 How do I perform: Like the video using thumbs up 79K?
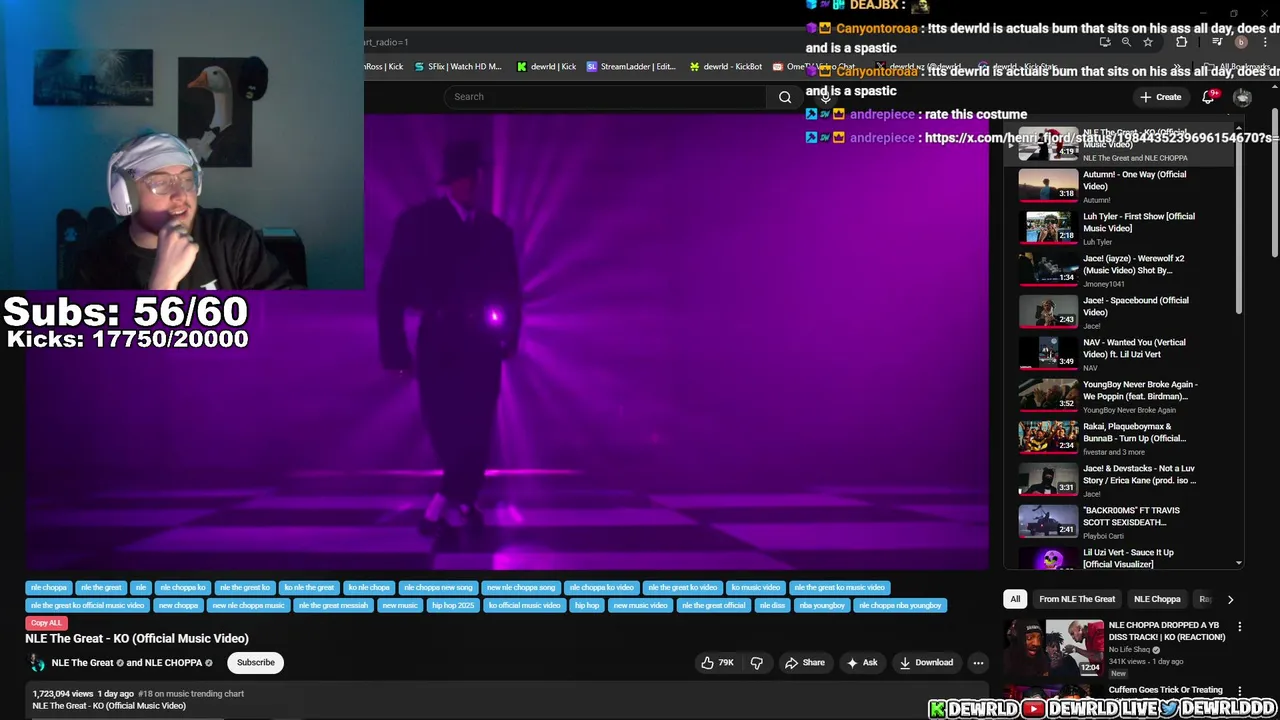click(x=718, y=662)
